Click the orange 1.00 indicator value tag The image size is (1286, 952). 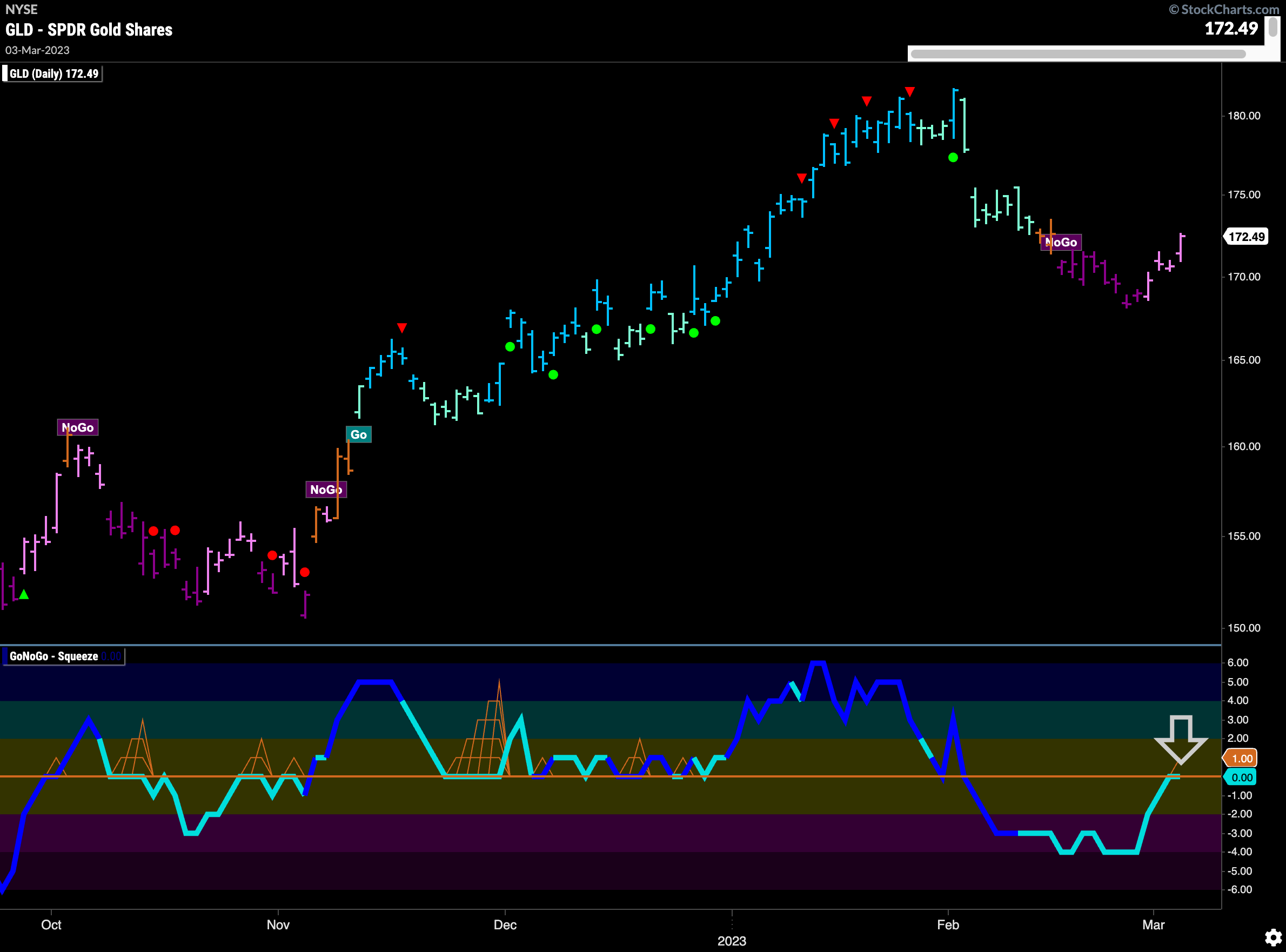(1240, 759)
